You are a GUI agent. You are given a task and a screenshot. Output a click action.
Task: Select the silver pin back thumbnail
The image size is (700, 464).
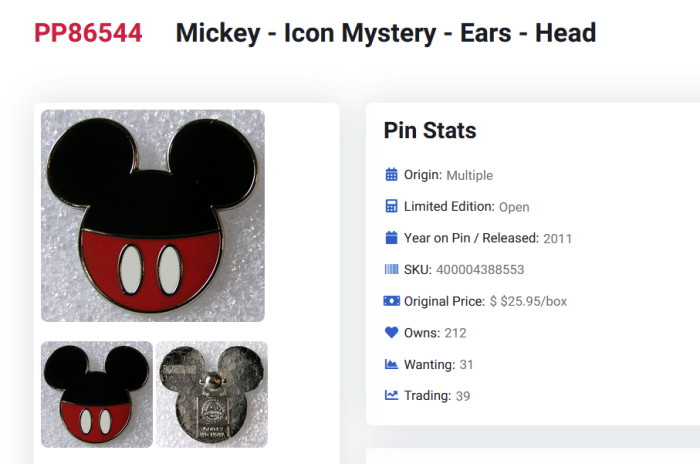(212, 394)
